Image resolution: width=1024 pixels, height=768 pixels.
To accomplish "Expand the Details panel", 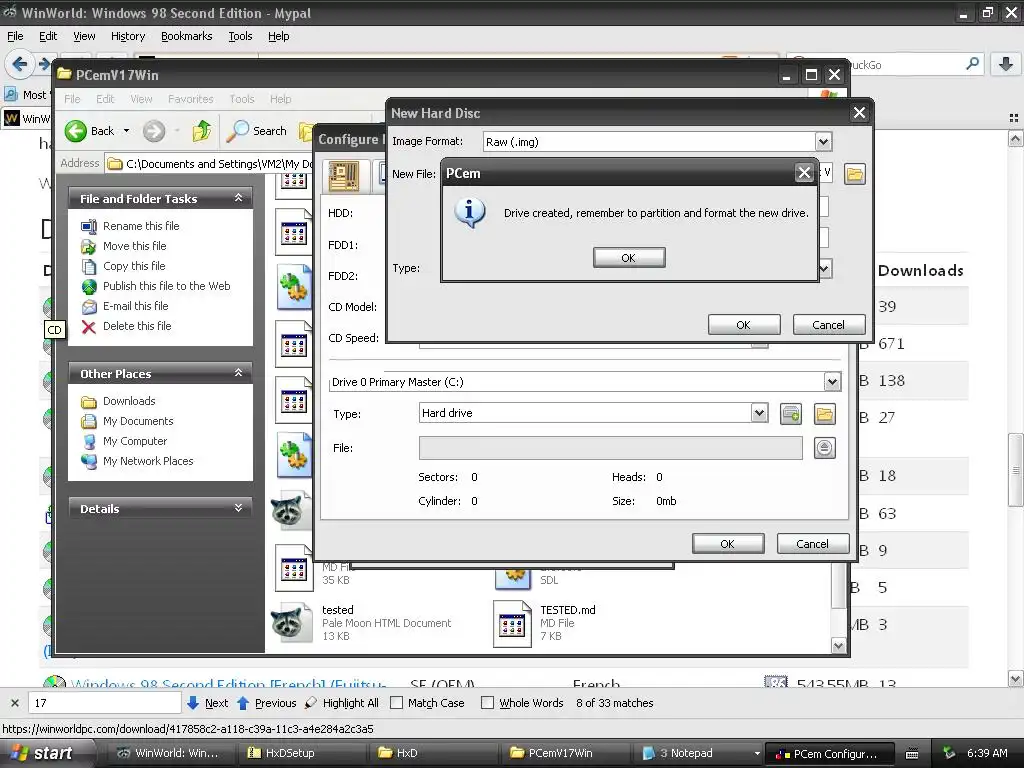I will (238, 508).
